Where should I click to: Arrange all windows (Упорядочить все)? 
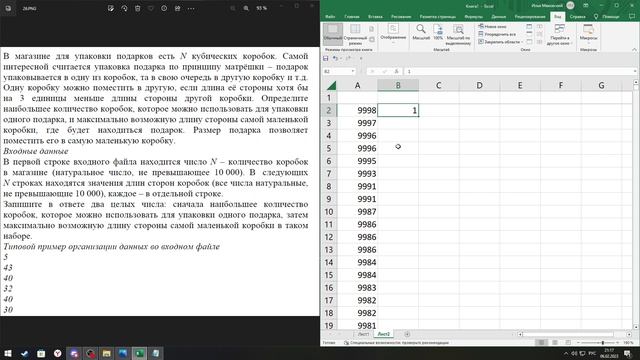click(497, 34)
